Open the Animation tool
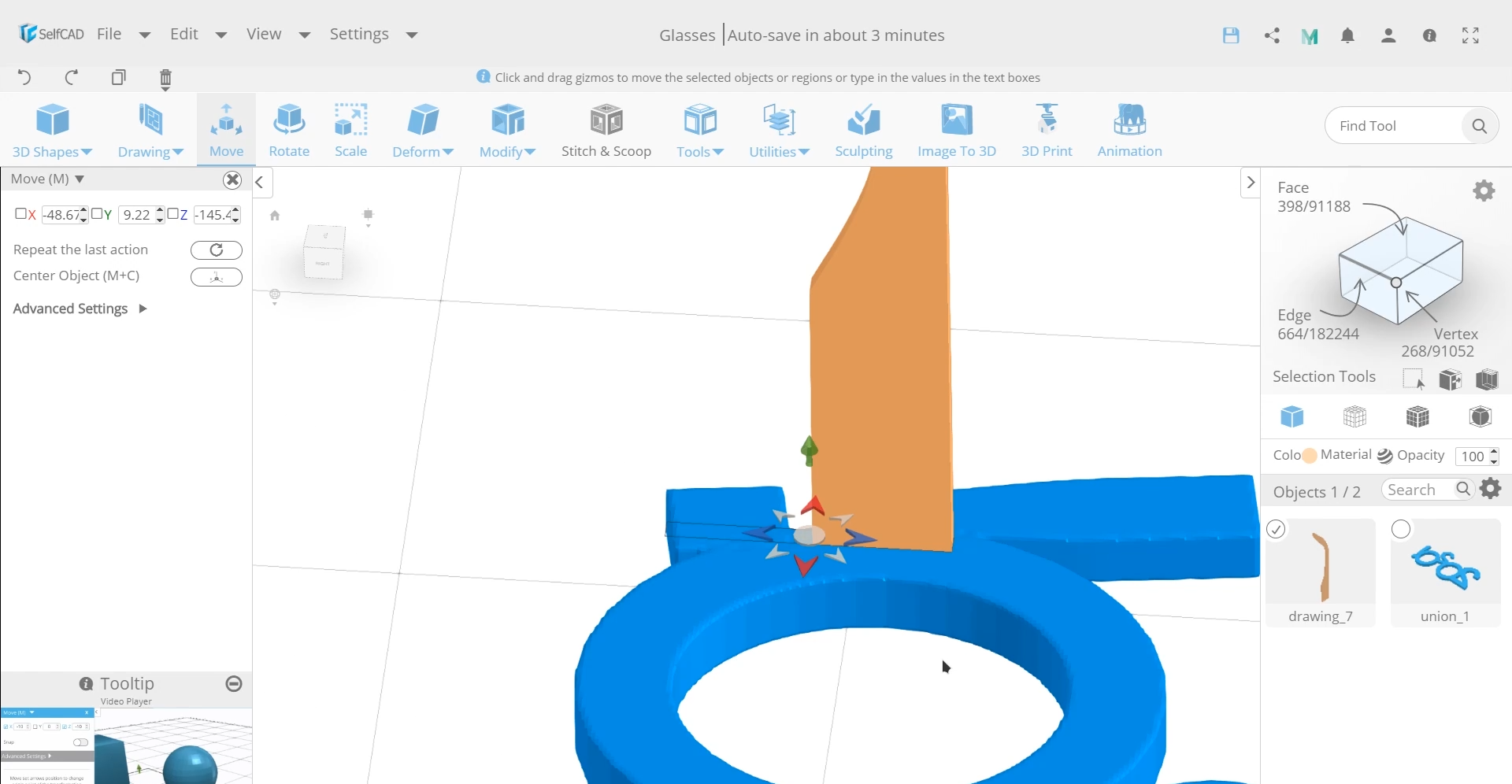 pos(1129,130)
